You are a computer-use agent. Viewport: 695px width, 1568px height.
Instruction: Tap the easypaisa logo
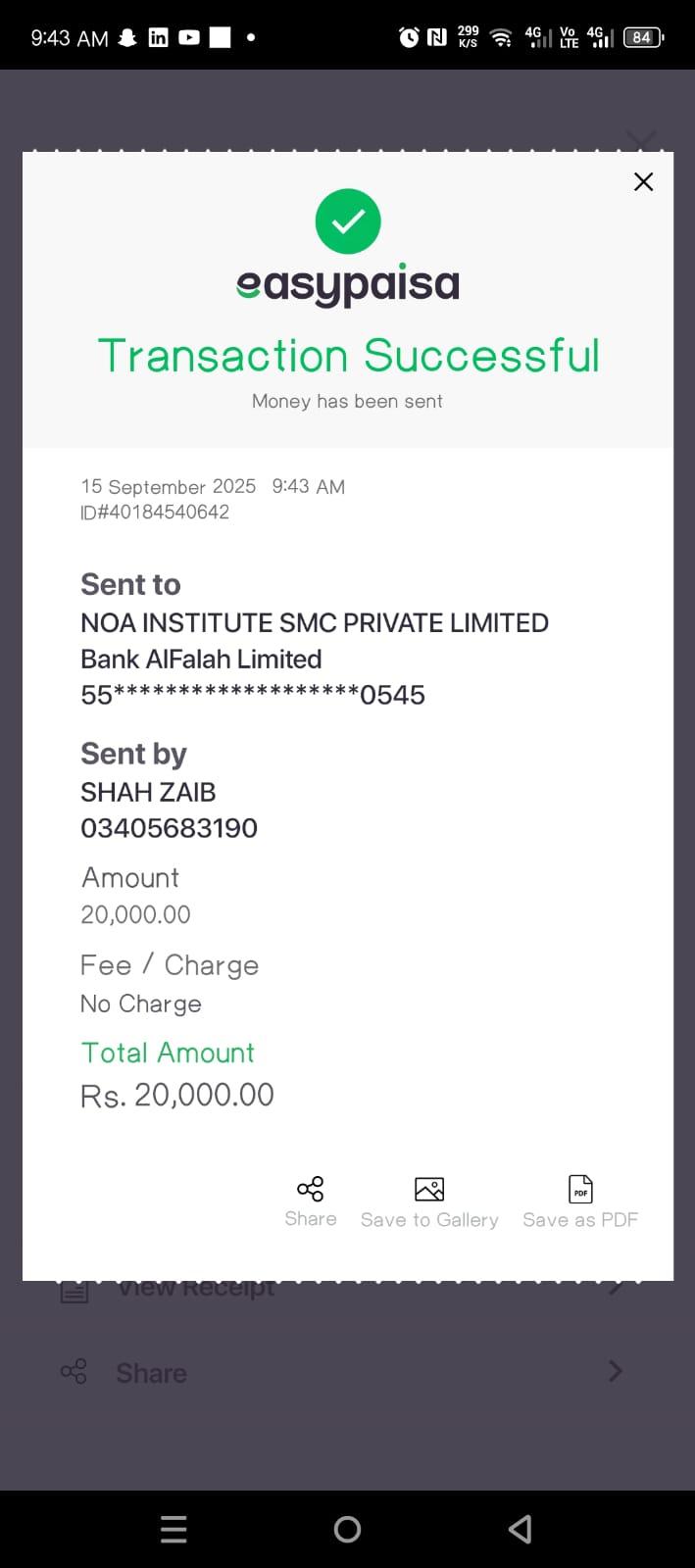click(348, 285)
